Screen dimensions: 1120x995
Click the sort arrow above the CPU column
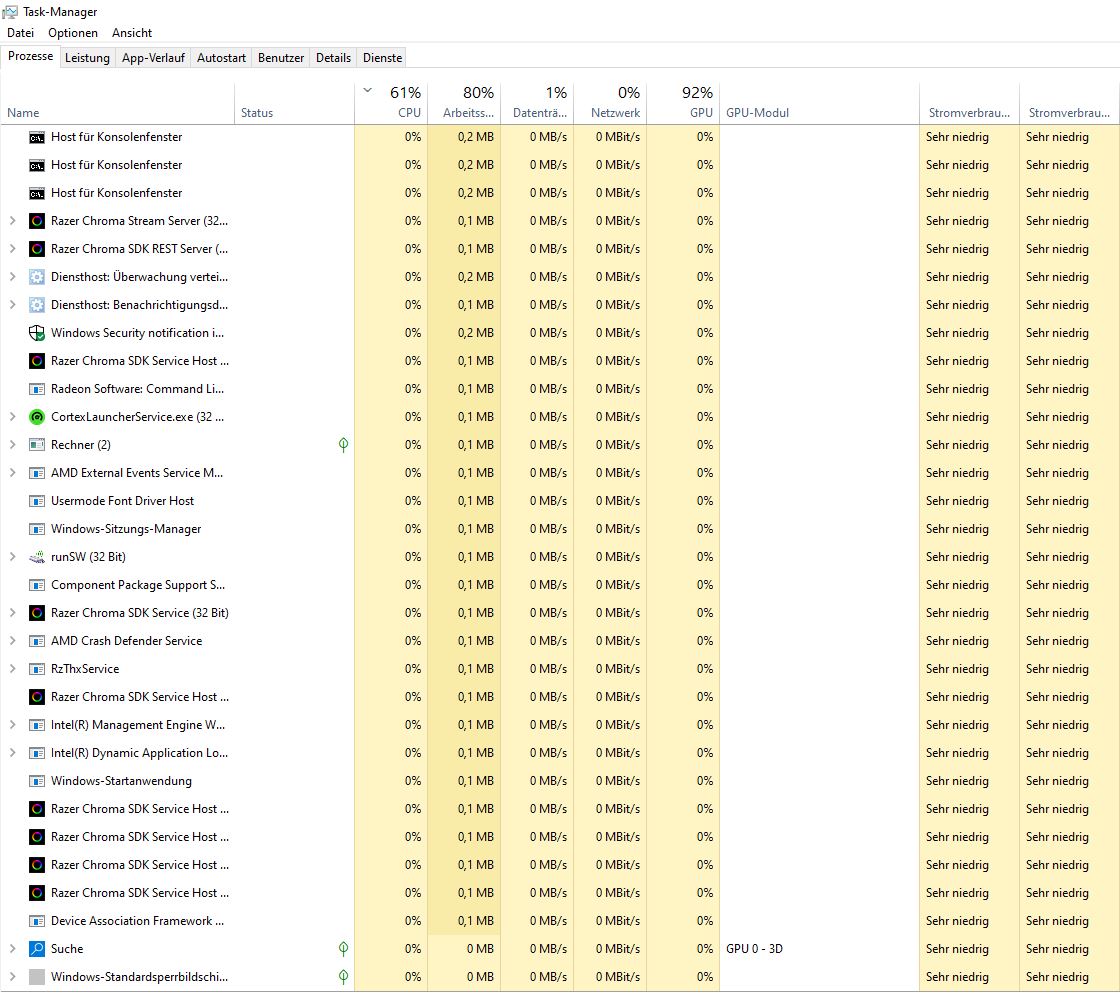pos(368,91)
